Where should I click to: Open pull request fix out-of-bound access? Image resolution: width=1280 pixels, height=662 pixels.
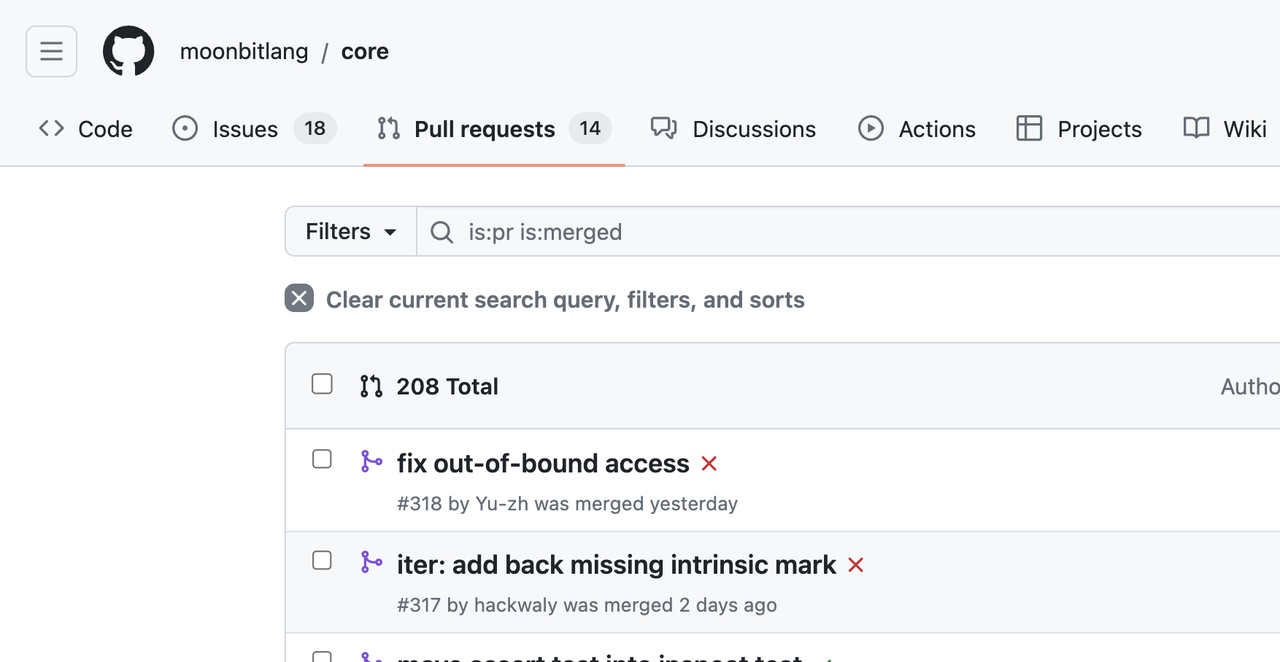[543, 464]
